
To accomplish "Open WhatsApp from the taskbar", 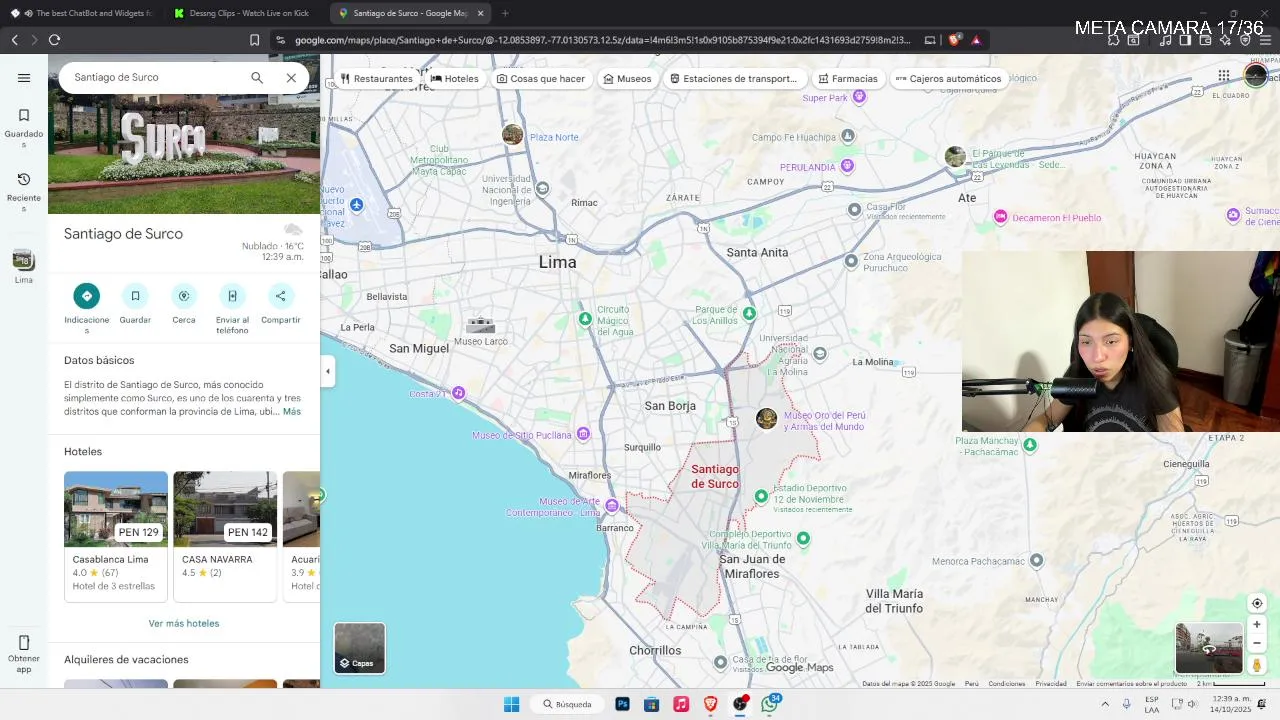I will (769, 704).
